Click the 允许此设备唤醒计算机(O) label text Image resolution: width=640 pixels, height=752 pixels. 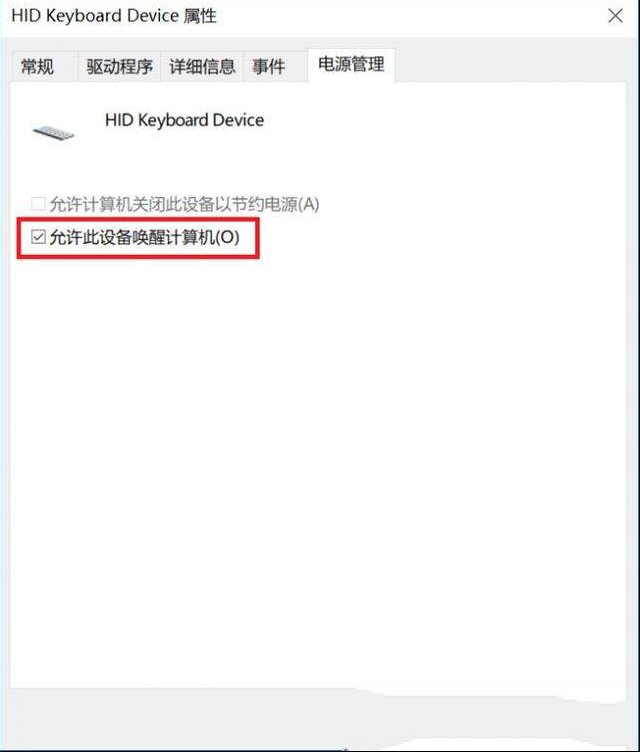pos(144,237)
